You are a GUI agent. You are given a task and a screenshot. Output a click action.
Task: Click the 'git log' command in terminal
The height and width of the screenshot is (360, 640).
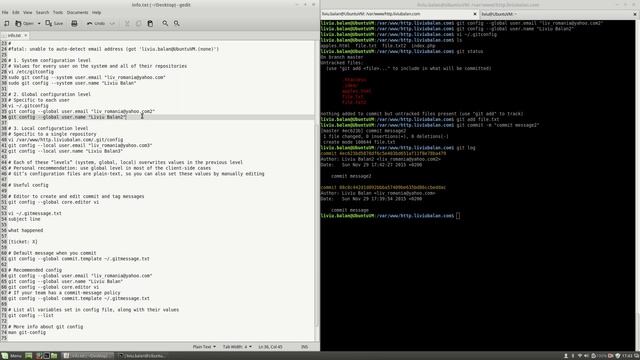466,148
